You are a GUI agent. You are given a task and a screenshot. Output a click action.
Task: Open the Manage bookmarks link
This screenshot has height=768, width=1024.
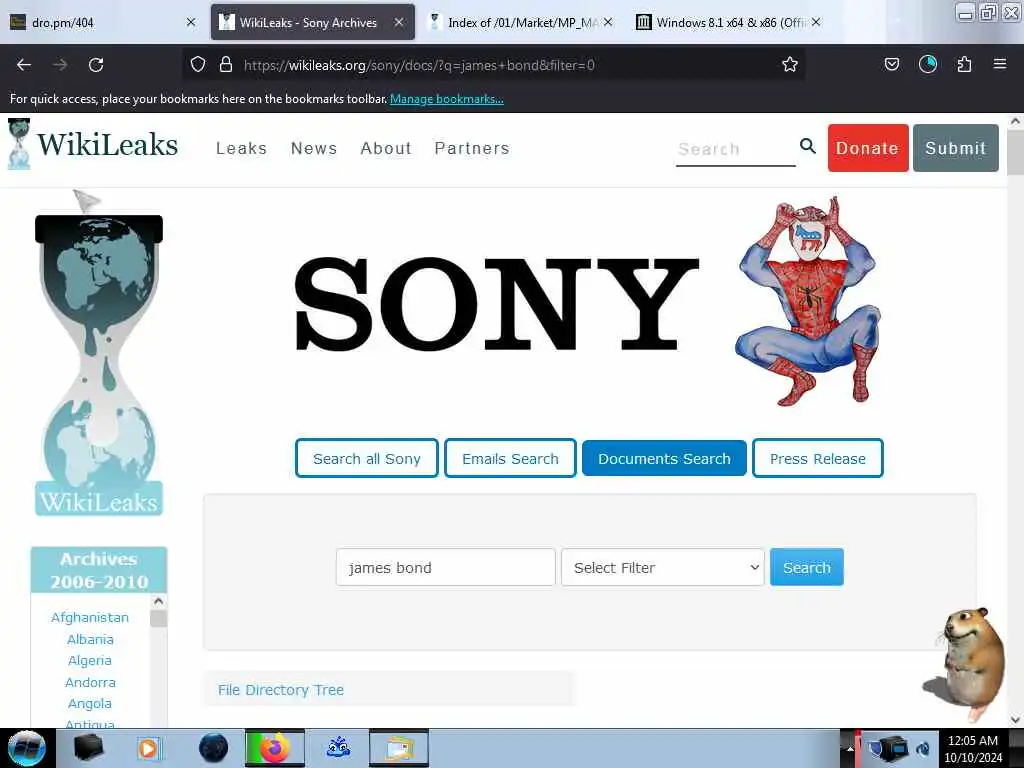tap(447, 99)
